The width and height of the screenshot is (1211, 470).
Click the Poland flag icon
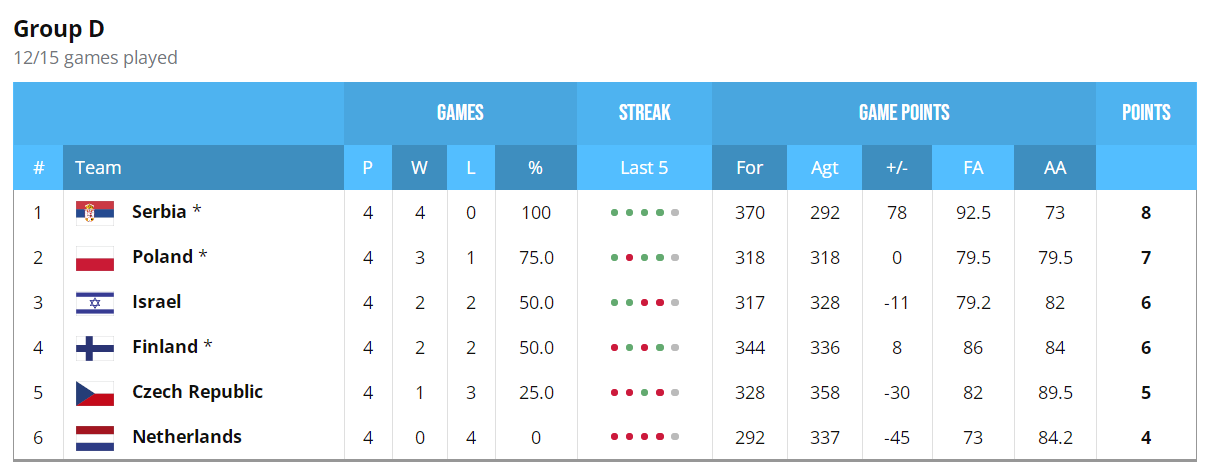point(95,258)
